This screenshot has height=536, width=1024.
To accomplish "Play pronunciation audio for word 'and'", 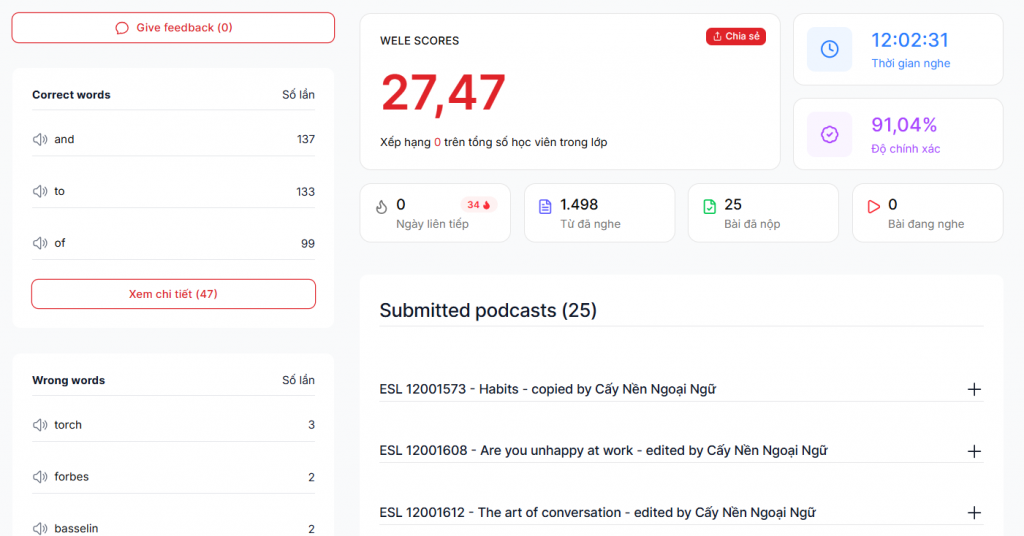I will click(40, 140).
